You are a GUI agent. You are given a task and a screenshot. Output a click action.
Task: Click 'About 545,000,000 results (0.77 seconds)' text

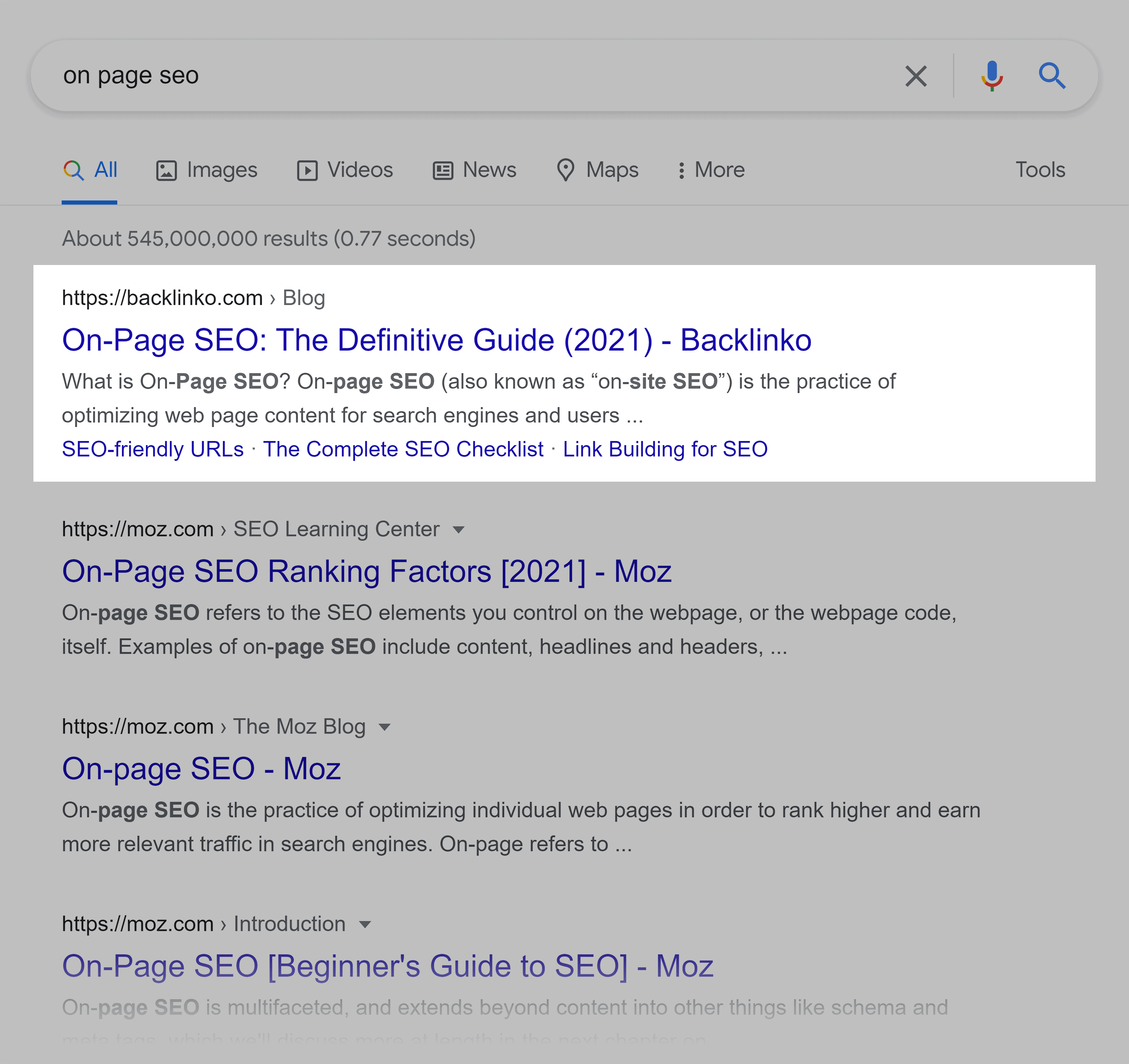(269, 238)
